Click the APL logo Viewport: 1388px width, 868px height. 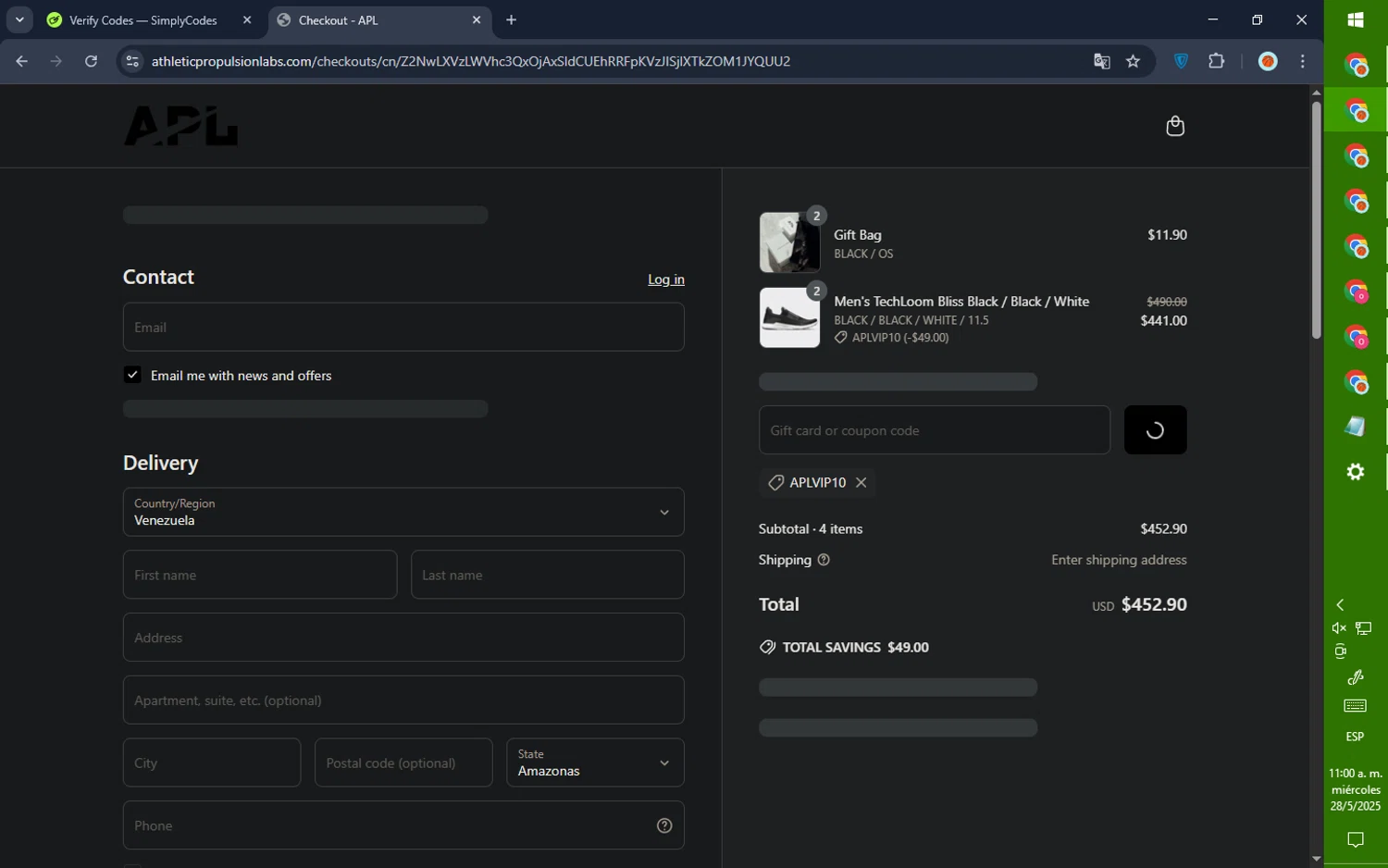181,126
